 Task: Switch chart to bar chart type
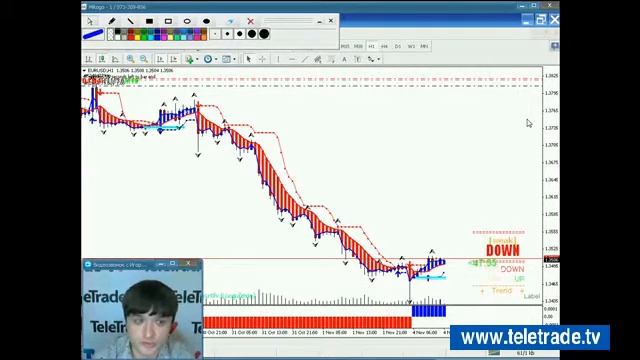click(89, 59)
